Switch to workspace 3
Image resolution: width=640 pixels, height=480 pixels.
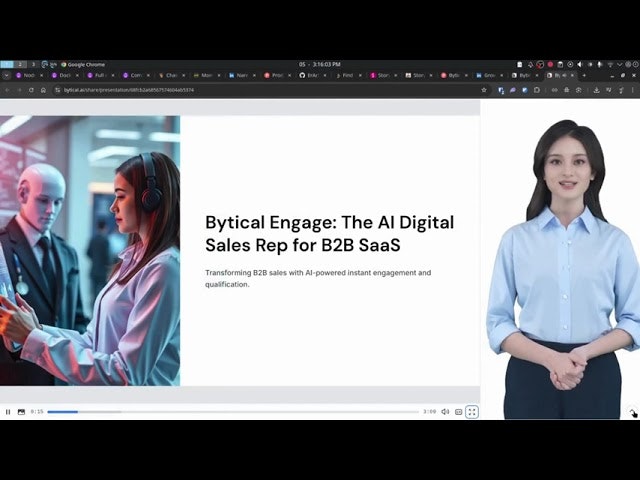(33, 64)
